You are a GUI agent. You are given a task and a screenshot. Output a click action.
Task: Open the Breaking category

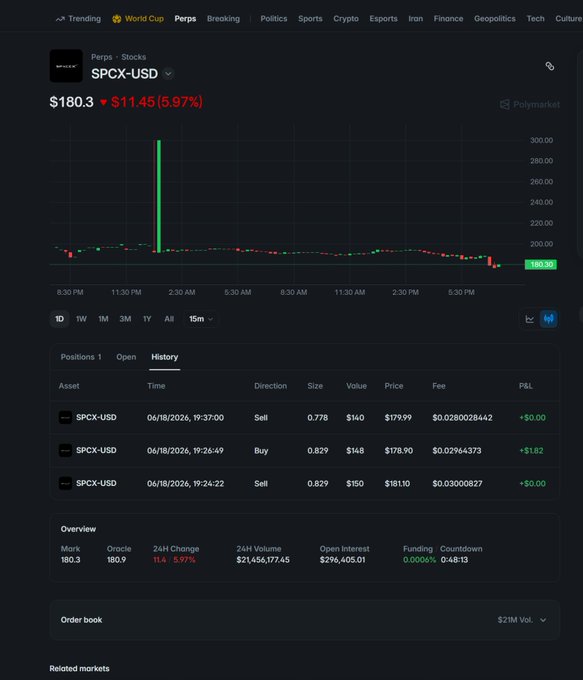click(x=223, y=19)
